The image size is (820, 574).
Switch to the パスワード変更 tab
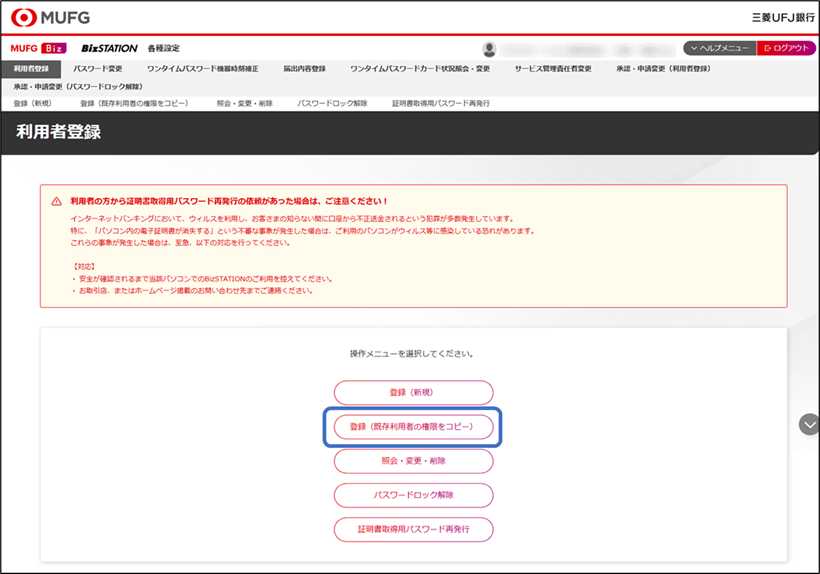(98, 69)
